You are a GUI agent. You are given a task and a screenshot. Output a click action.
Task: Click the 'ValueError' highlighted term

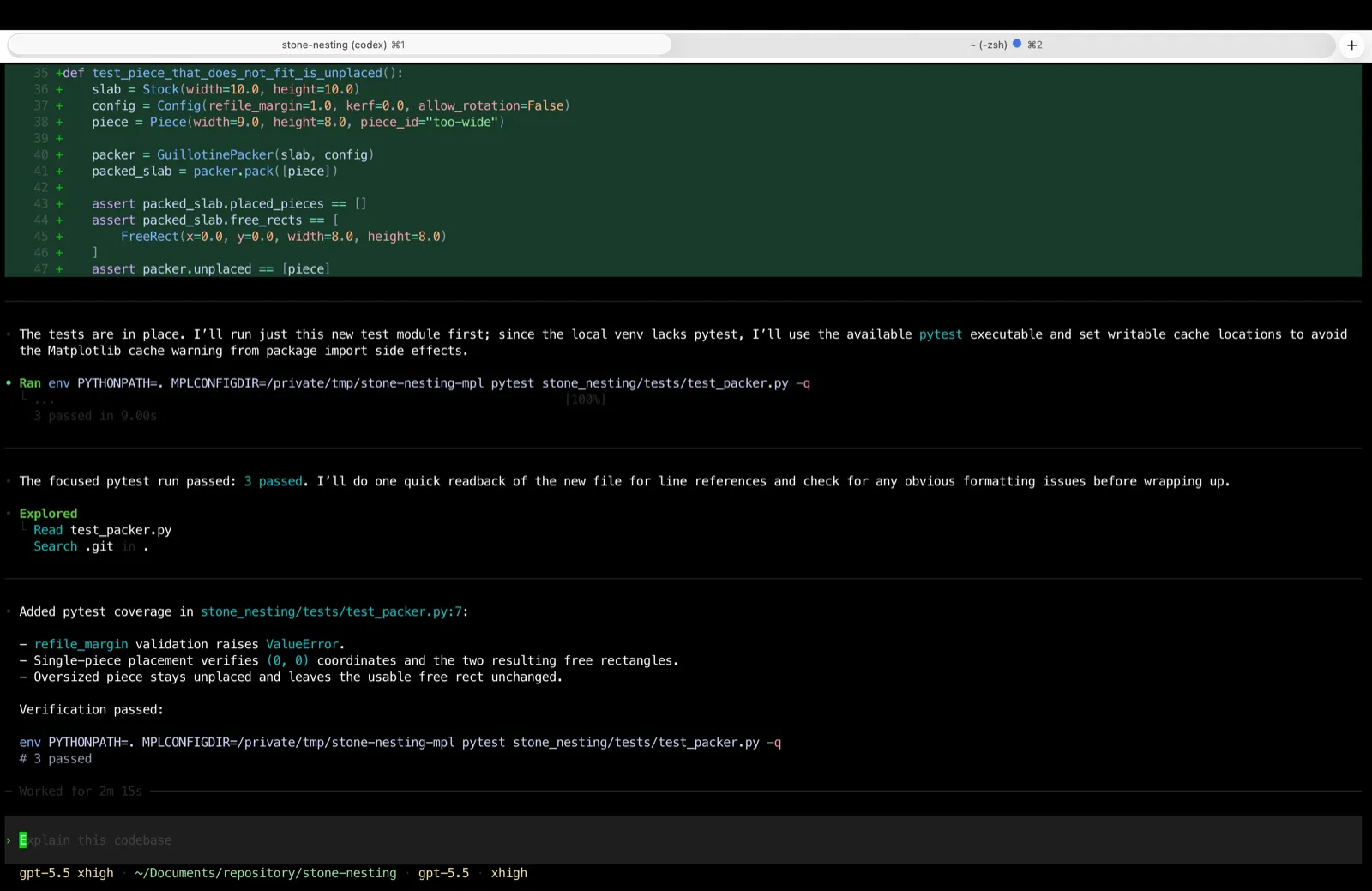(302, 644)
